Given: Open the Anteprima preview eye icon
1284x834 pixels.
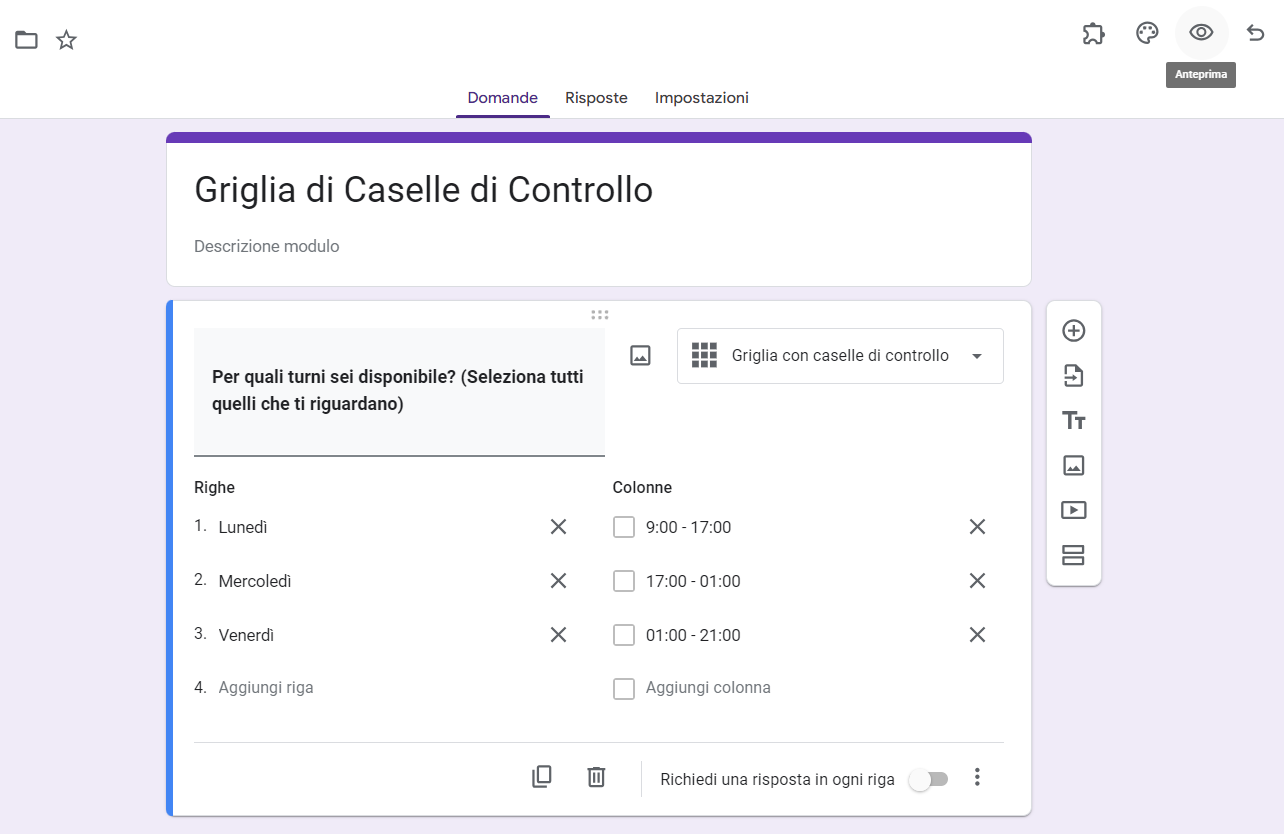Looking at the screenshot, I should [1201, 33].
